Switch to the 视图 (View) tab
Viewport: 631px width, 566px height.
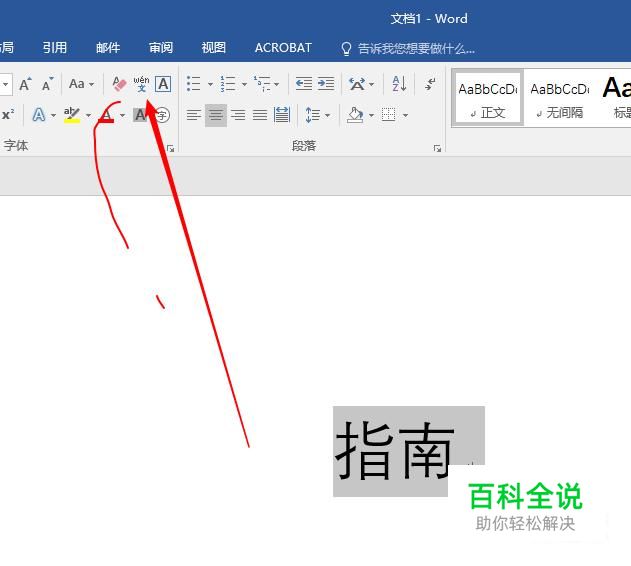214,48
